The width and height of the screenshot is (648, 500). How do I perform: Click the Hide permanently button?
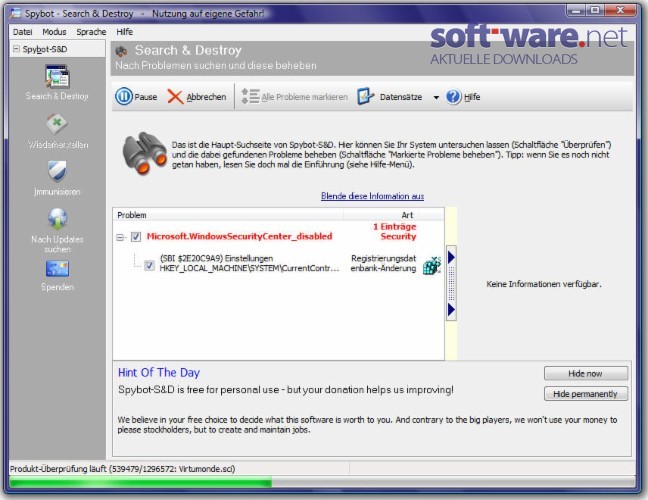(586, 394)
